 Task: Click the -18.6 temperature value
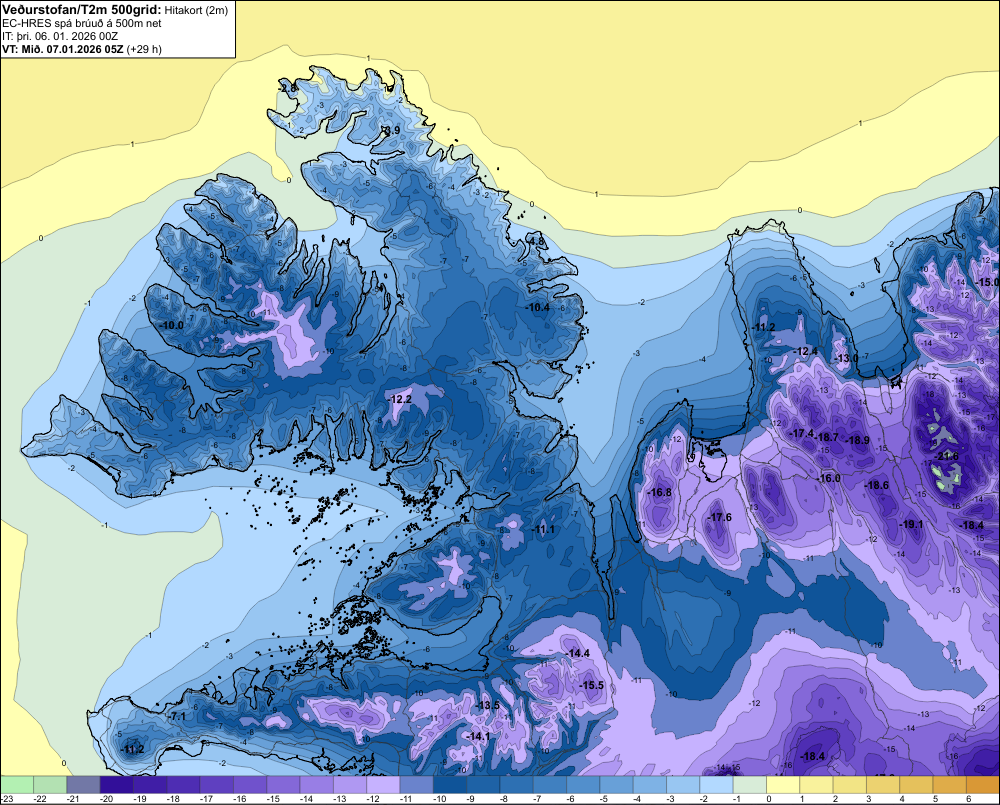click(877, 485)
